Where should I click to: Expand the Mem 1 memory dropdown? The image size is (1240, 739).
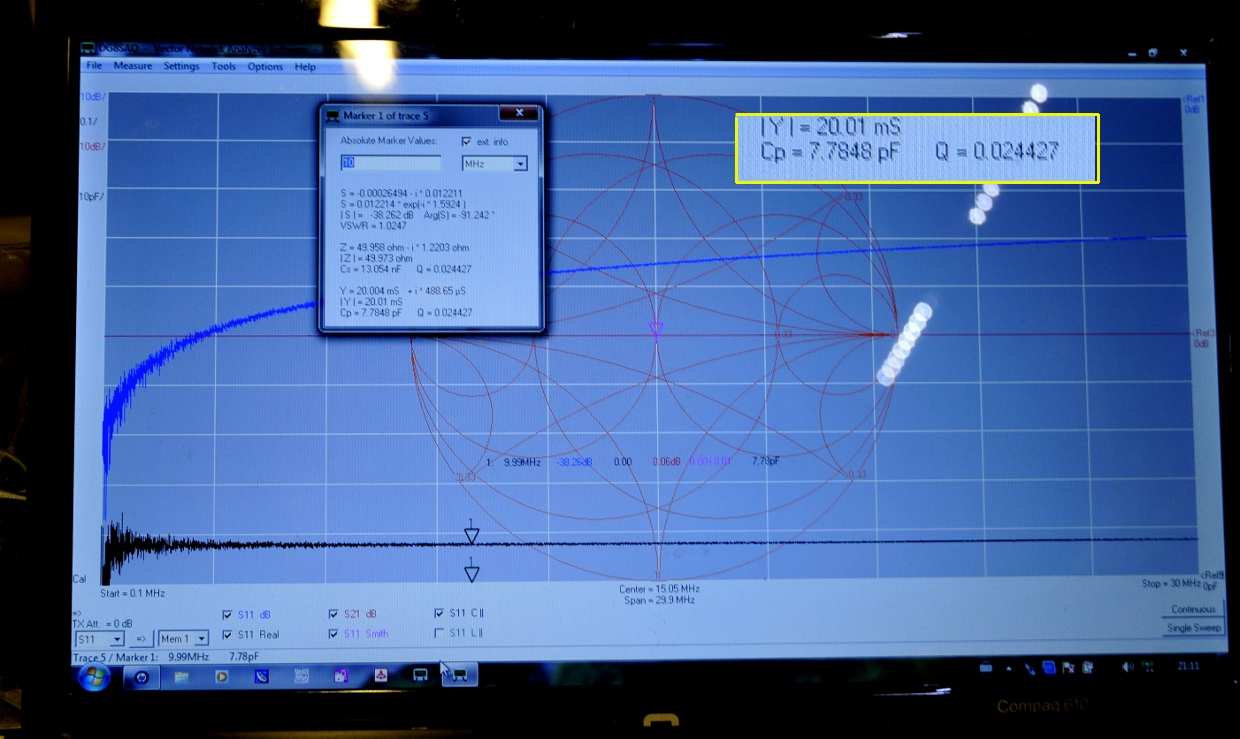pos(201,639)
